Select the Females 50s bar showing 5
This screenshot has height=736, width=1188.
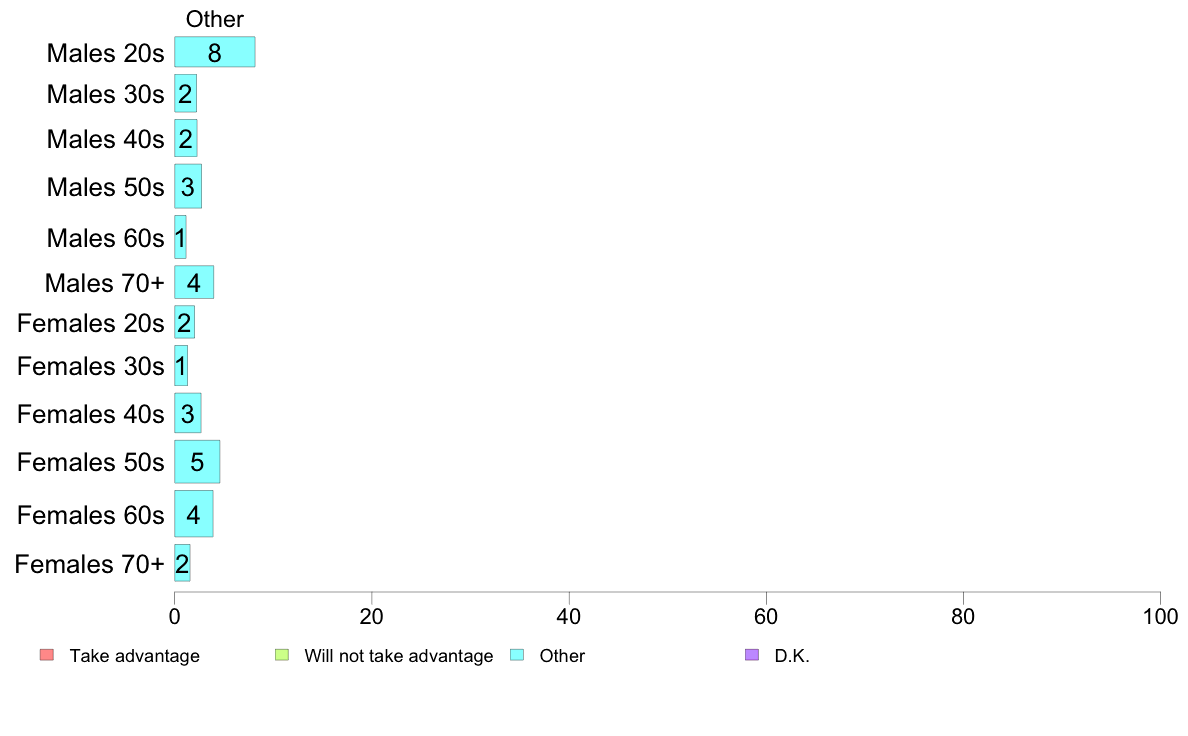tap(197, 462)
